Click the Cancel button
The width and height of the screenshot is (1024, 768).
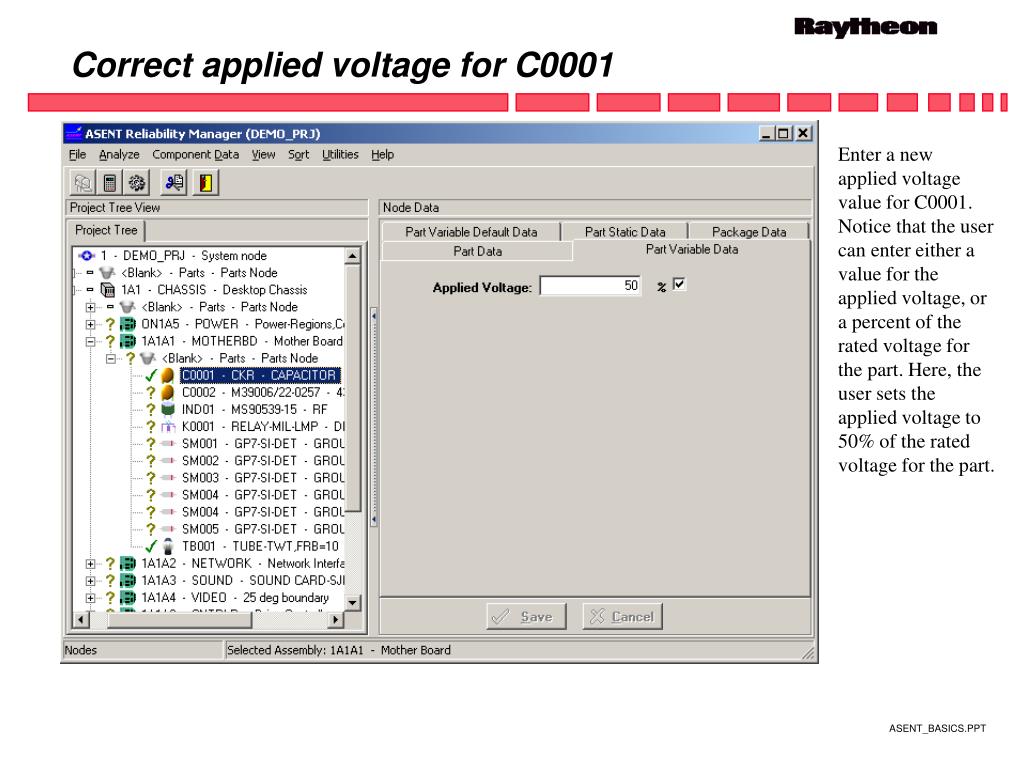click(622, 616)
